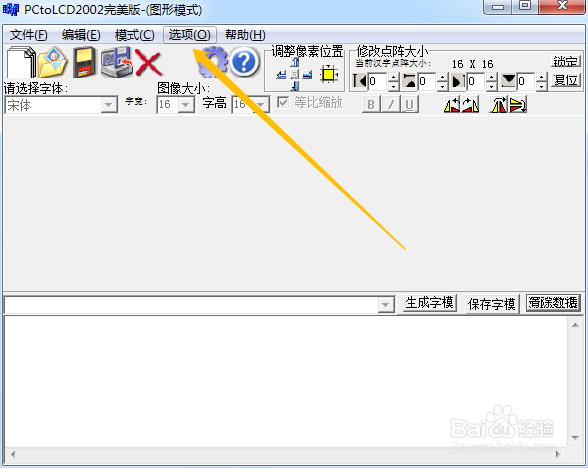Open the 字宽 width dropdown
Screen dimensions: 588x468
point(186,105)
